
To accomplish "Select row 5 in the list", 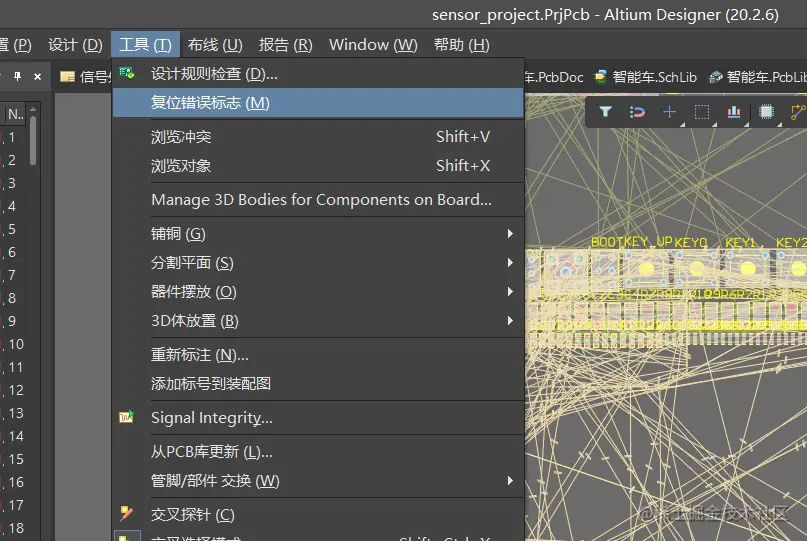I will pos(12,230).
